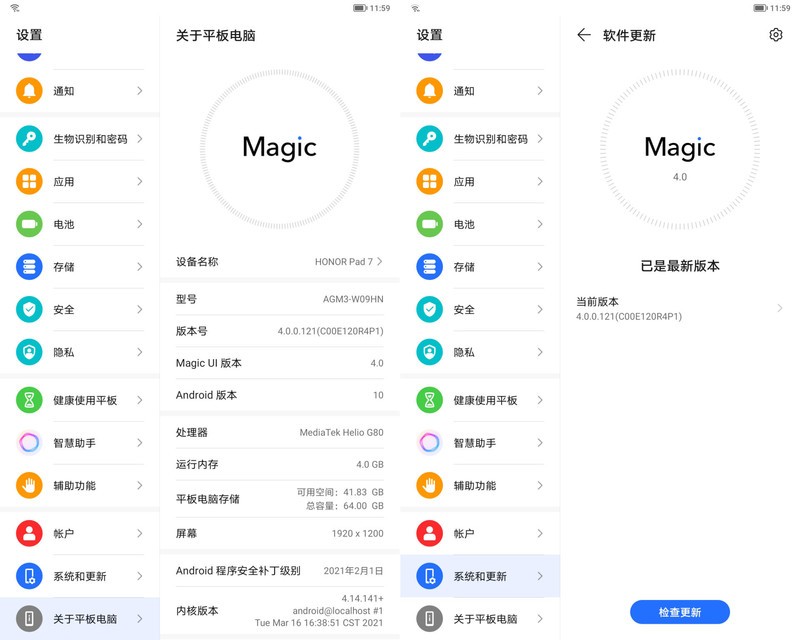The image size is (800, 640).
Task: Open Notifications (通知) settings icon
Action: (28, 90)
